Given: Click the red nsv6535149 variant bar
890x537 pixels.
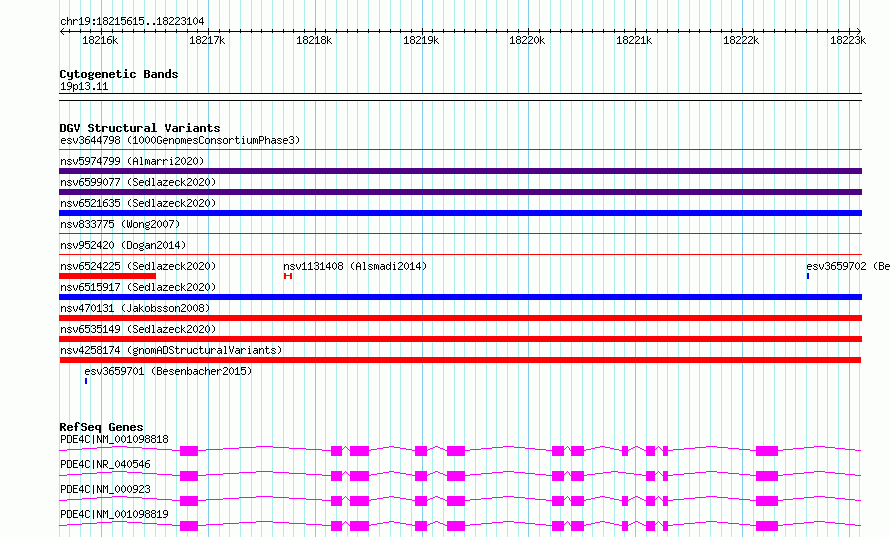Looking at the screenshot, I should click(460, 339).
